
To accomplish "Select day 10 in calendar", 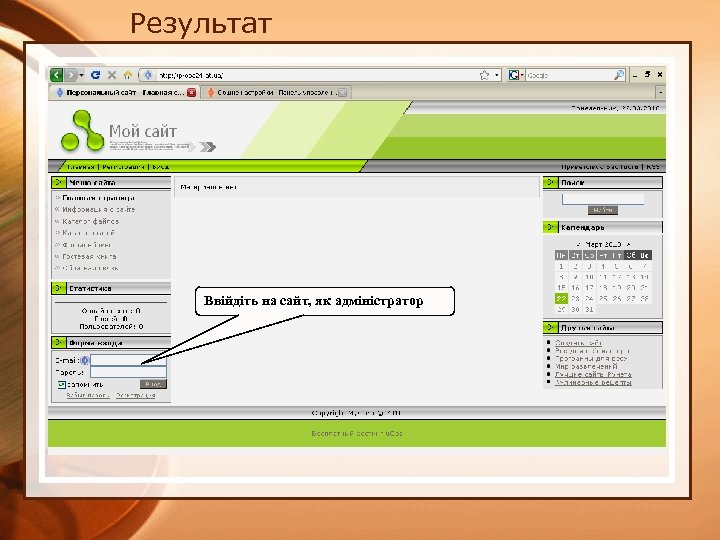I will [589, 277].
